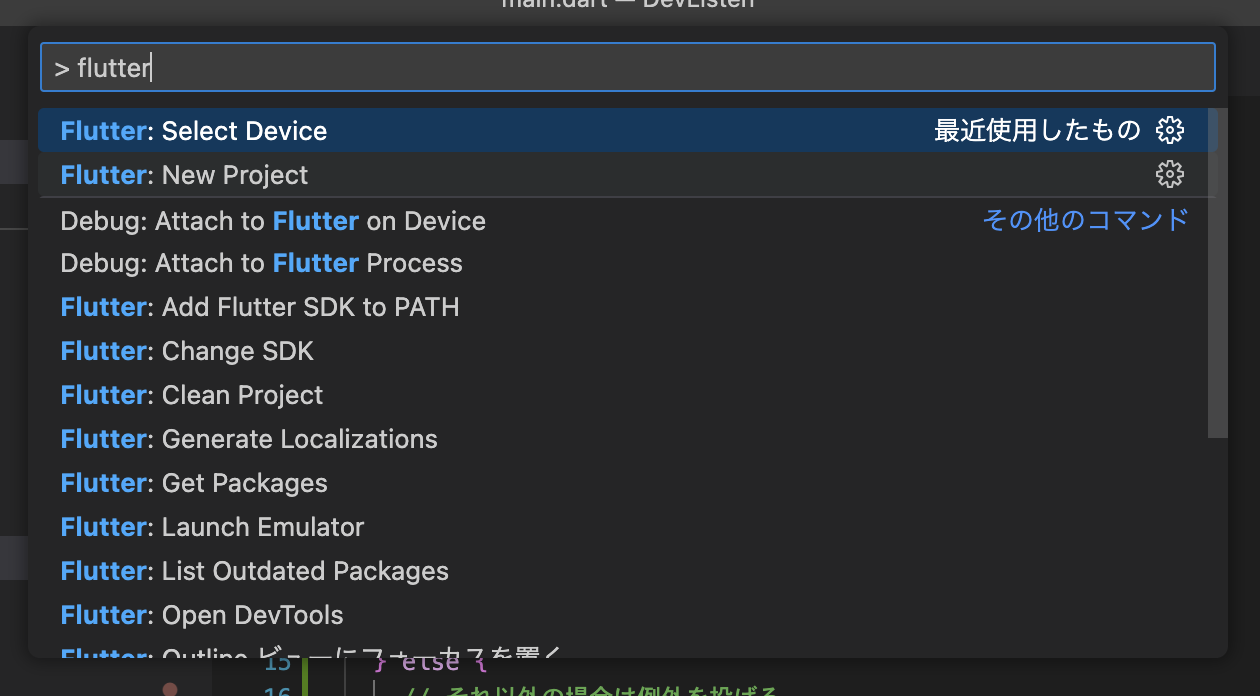This screenshot has width=1260, height=696.
Task: Run Flutter: Get Packages command
Action: (x=194, y=483)
